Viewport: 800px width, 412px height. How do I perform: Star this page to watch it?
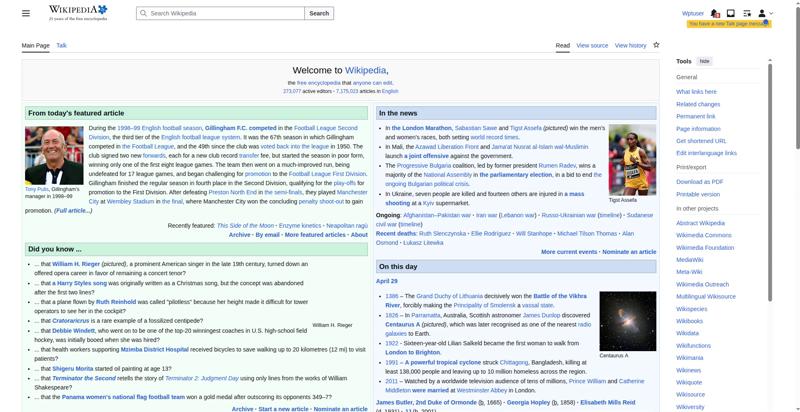[x=656, y=45]
